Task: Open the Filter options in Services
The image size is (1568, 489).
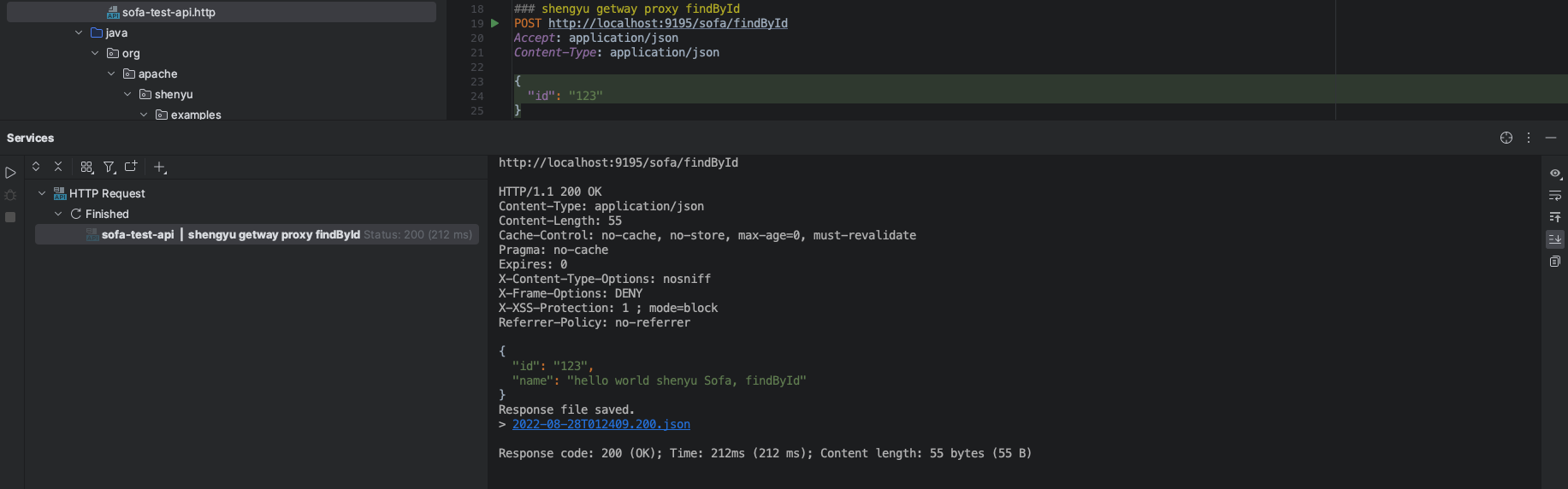Action: coord(109,168)
